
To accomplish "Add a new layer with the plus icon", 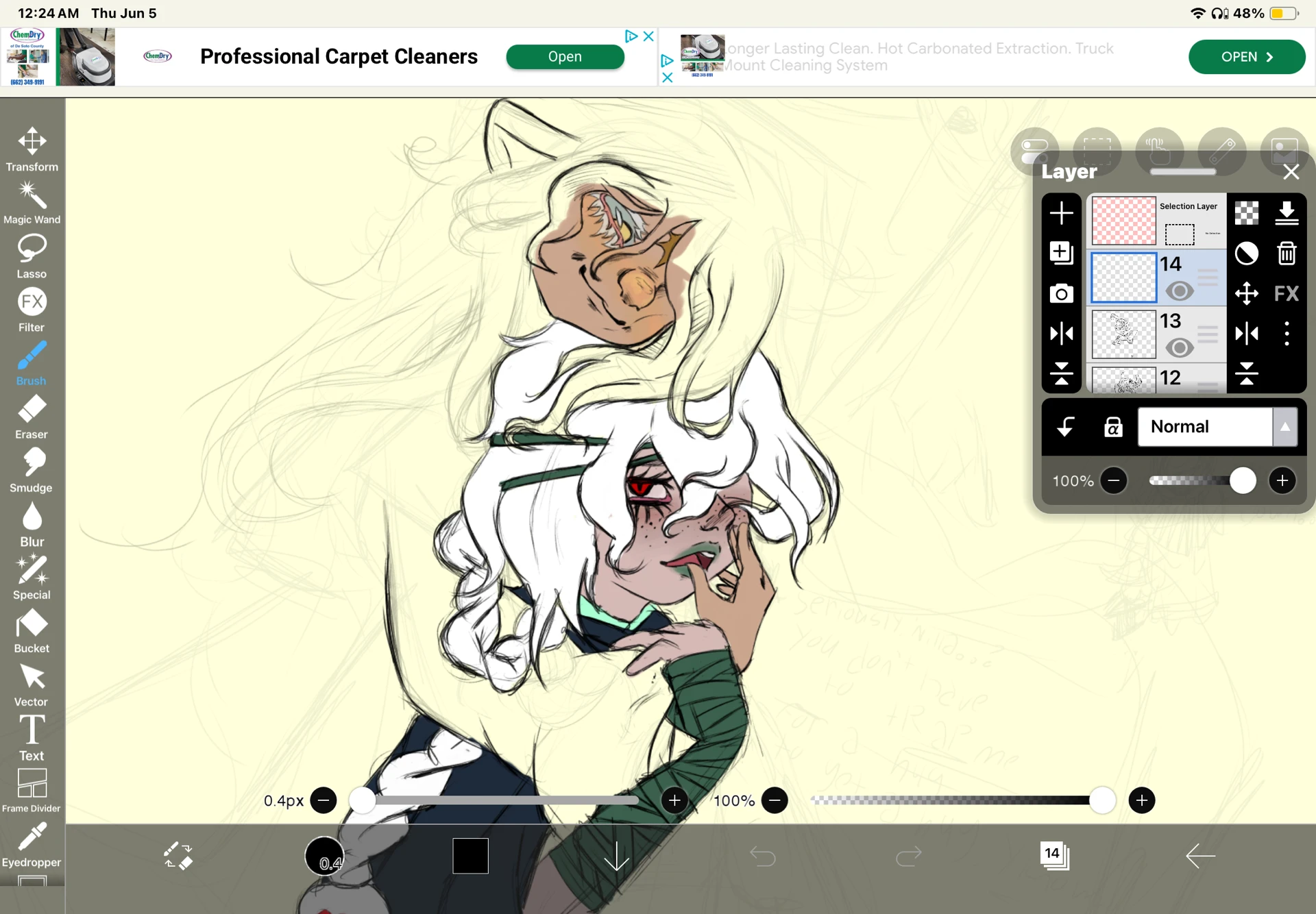I will [x=1062, y=213].
